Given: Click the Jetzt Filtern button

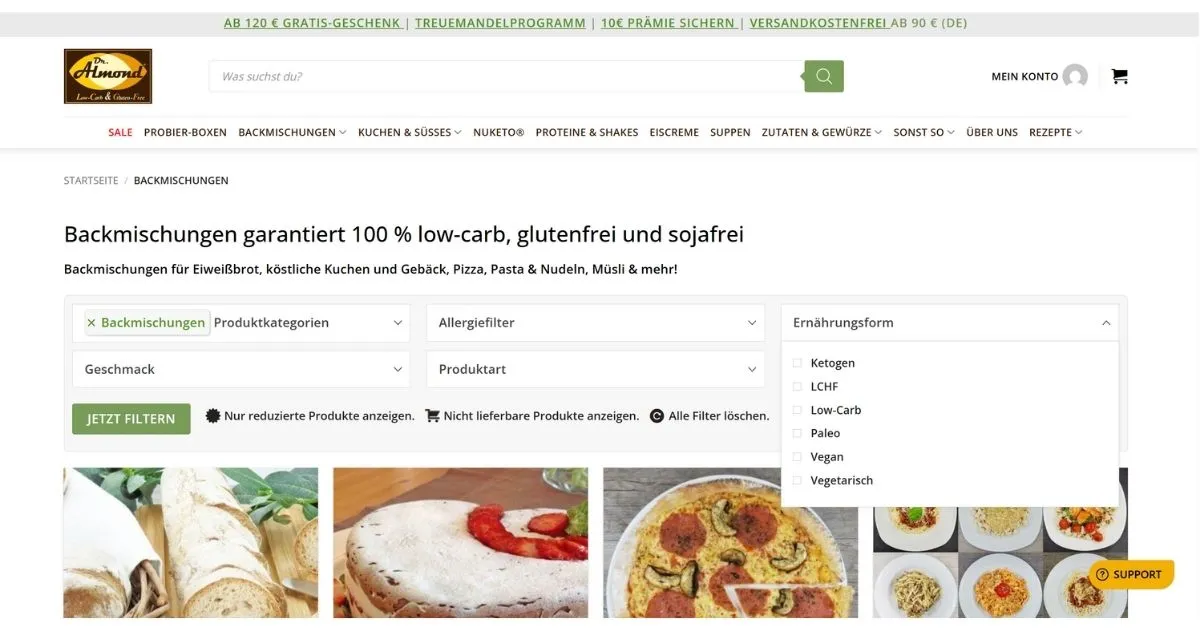Looking at the screenshot, I should tap(131, 419).
